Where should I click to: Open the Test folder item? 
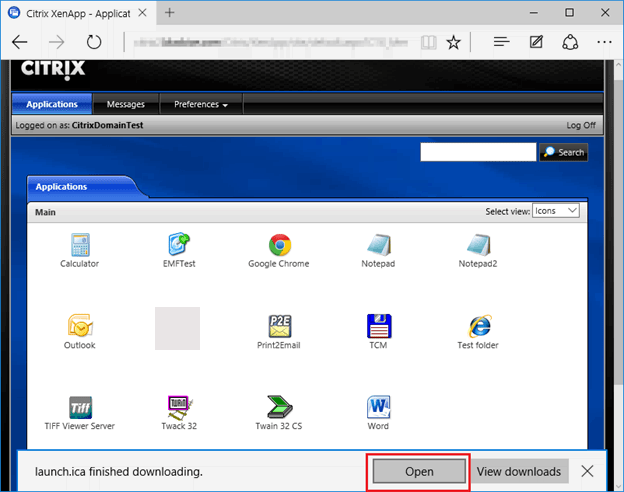click(x=478, y=332)
